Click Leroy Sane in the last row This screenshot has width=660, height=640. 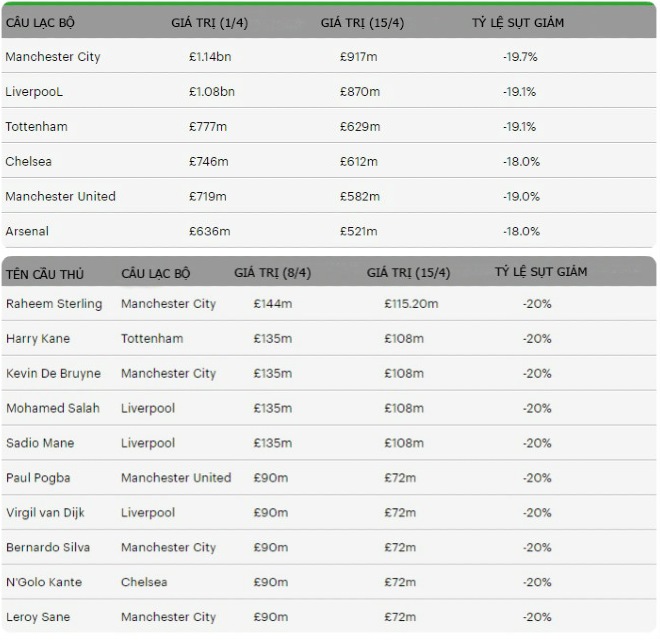tap(38, 617)
